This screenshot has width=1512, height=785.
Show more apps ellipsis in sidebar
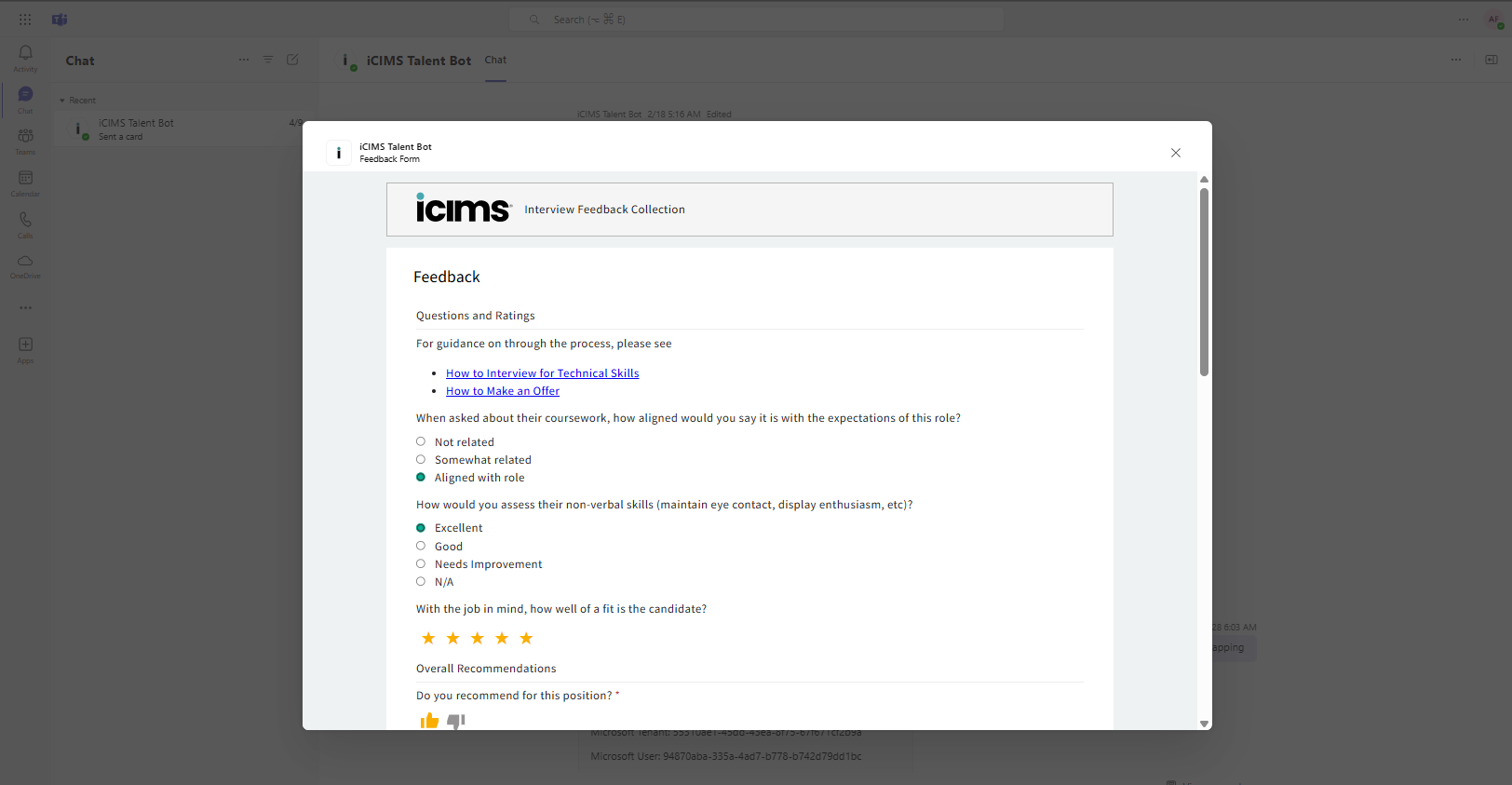pos(25,307)
